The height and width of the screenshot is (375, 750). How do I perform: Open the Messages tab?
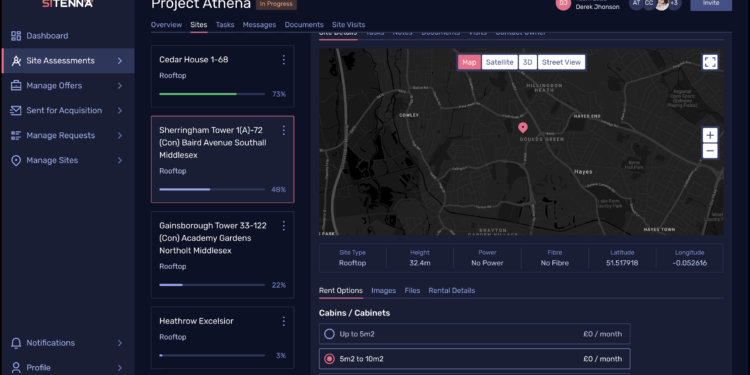259,25
